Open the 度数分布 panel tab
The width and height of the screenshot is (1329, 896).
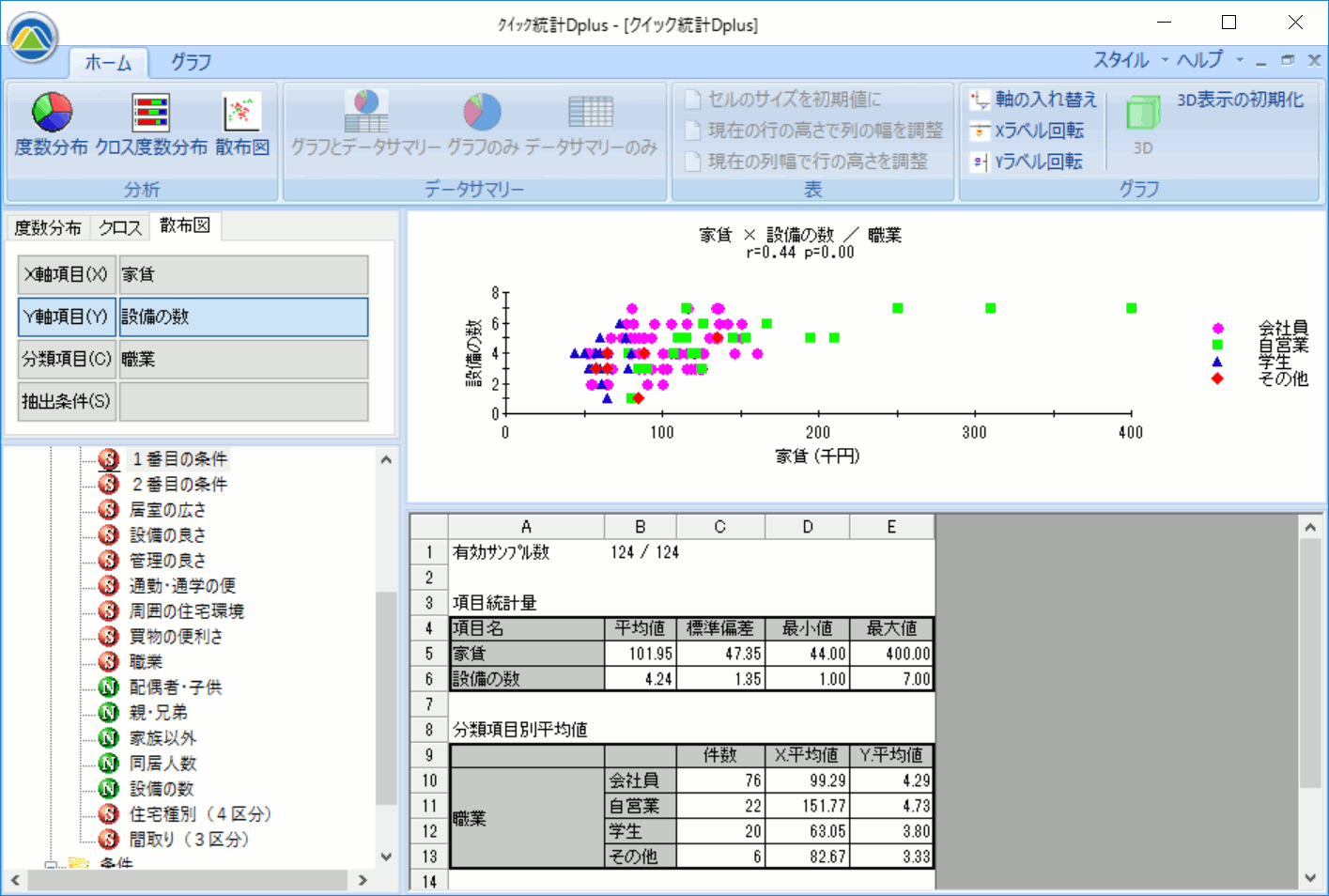click(x=48, y=228)
